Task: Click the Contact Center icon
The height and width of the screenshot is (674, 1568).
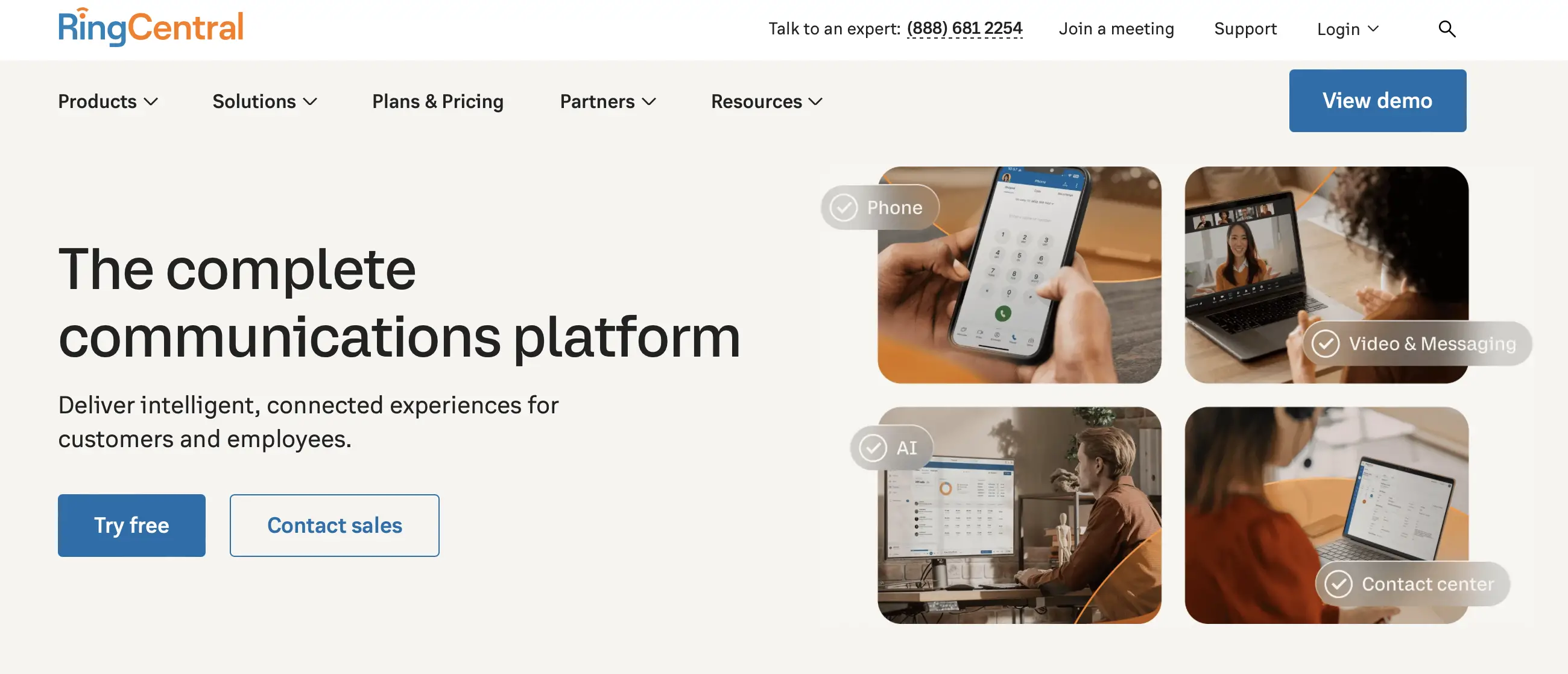Action: coord(1339,582)
